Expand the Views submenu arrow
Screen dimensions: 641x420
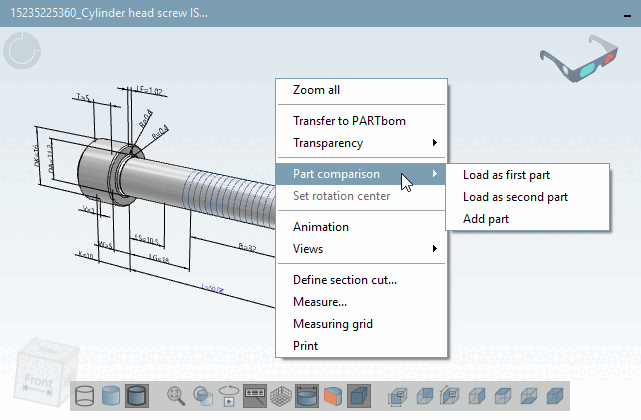435,249
